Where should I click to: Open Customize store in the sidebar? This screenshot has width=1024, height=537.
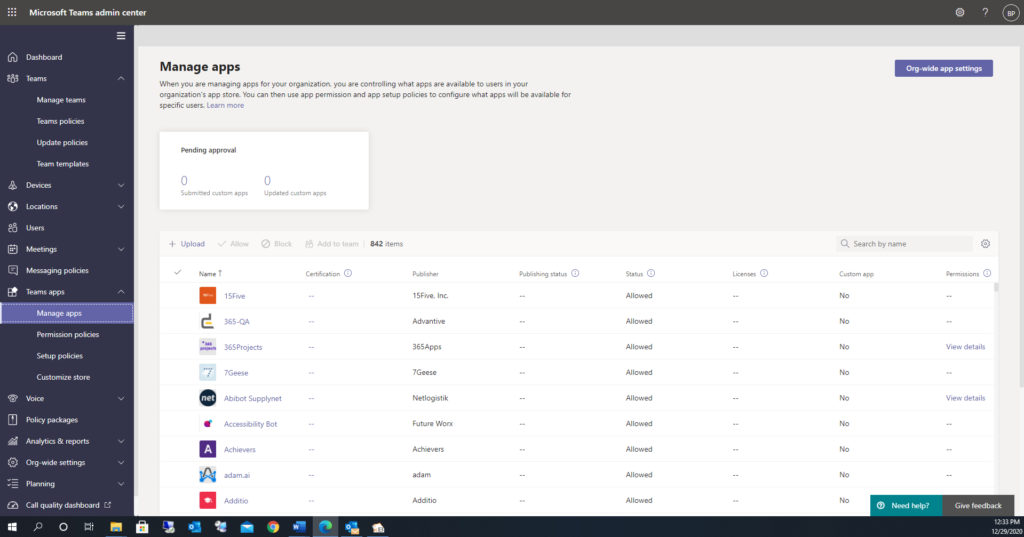[63, 378]
